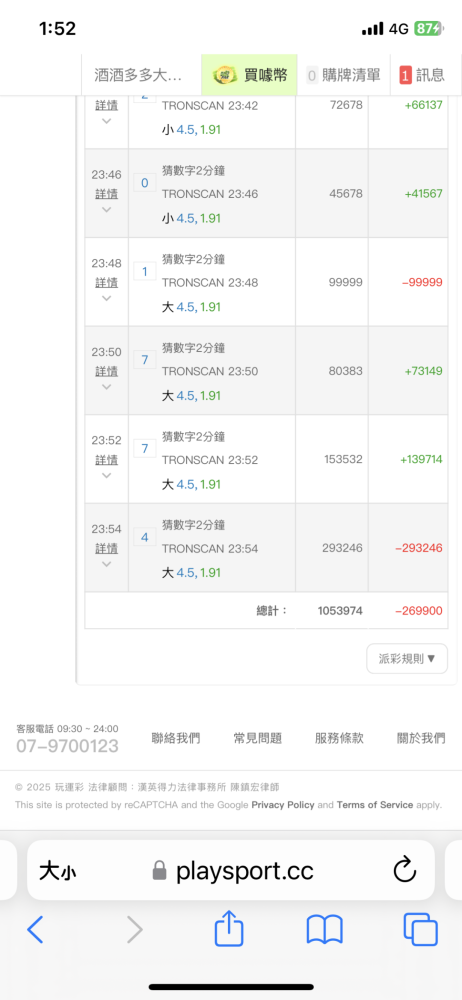Expand the 23:54 row detail chevron
462x1000 pixels.
107,564
